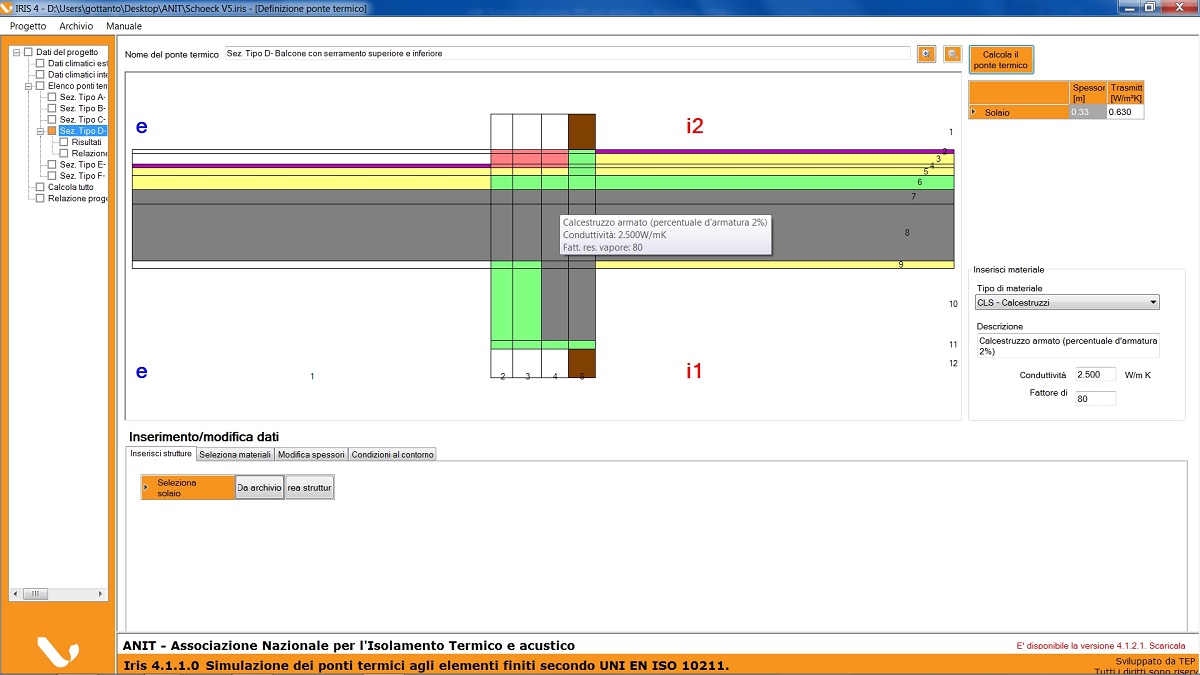Screen dimensions: 1200x675
Task: Click the zoom in magnifier icon
Action: coord(927,54)
